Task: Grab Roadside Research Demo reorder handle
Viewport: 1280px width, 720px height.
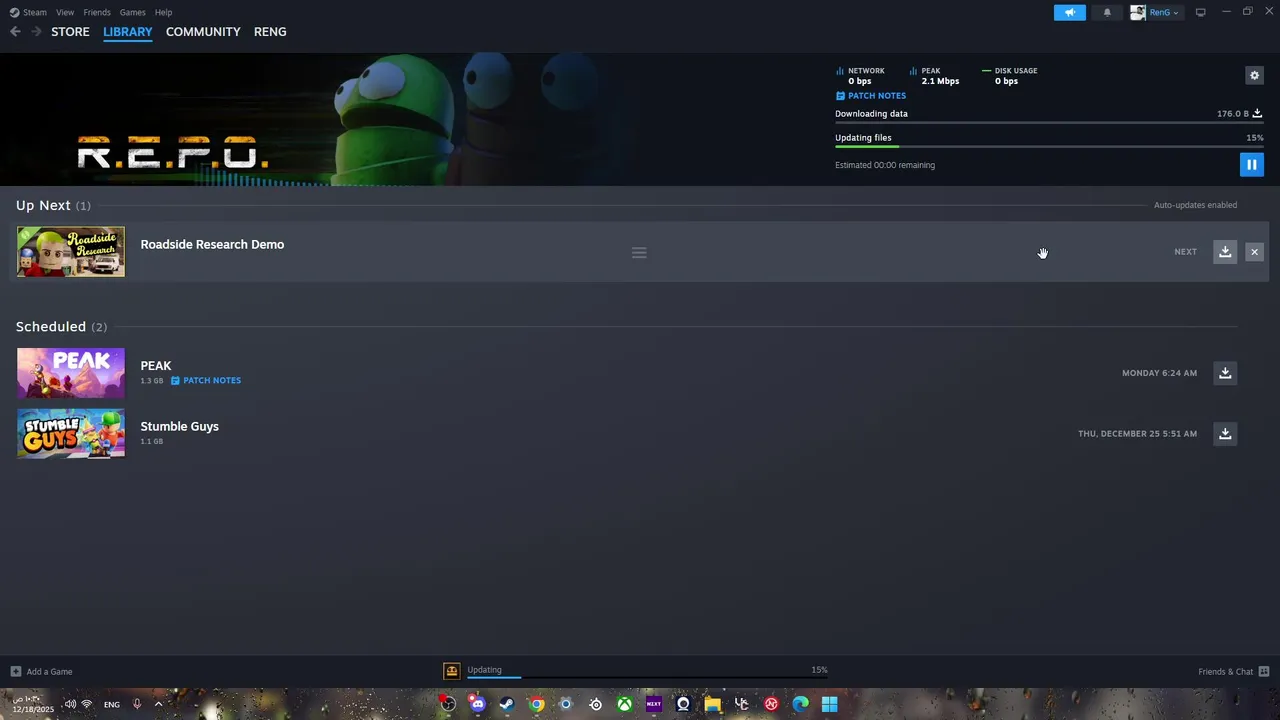Action: [x=639, y=253]
